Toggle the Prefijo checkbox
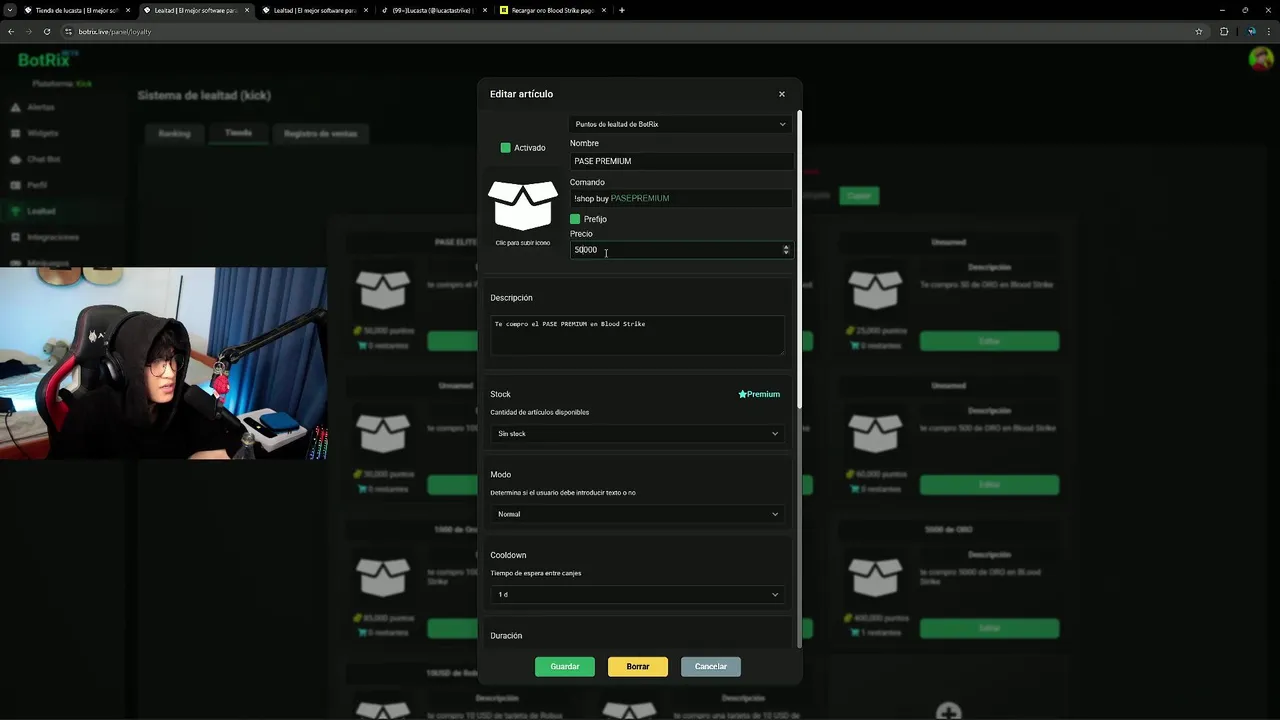Viewport: 1280px width, 720px height. [575, 219]
